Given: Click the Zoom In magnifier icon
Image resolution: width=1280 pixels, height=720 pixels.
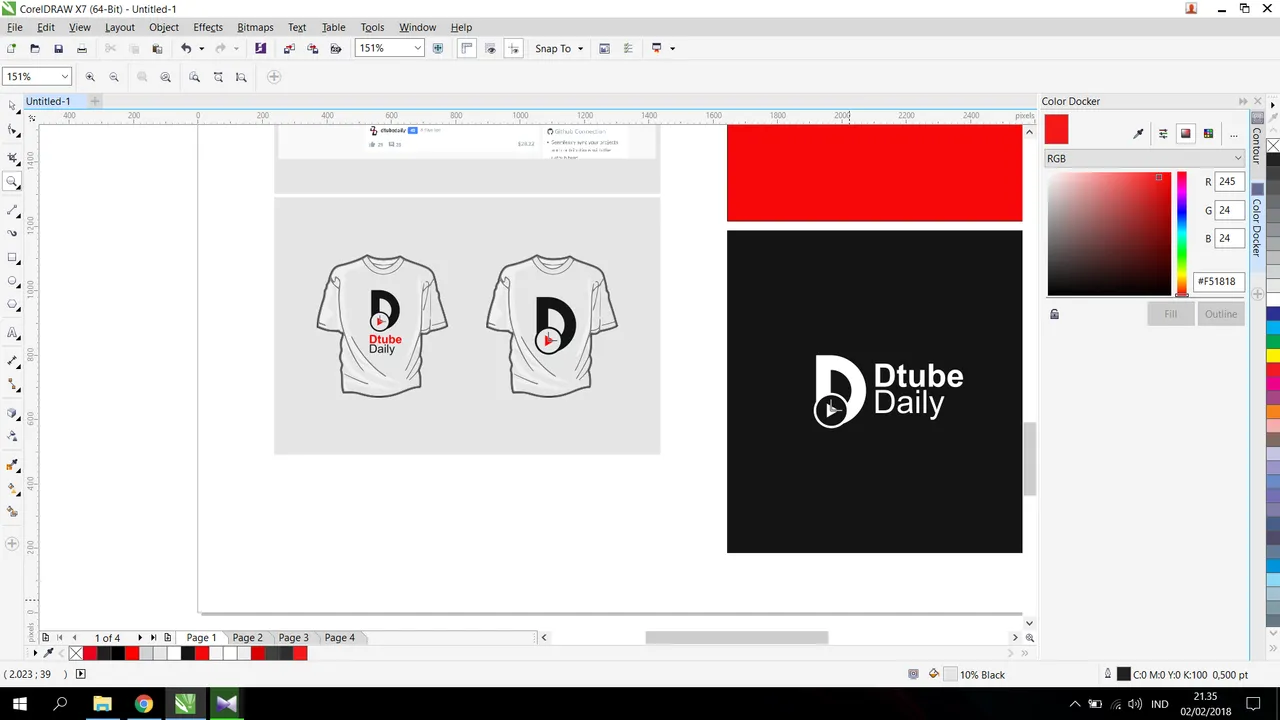Looking at the screenshot, I should pyautogui.click(x=90, y=77).
